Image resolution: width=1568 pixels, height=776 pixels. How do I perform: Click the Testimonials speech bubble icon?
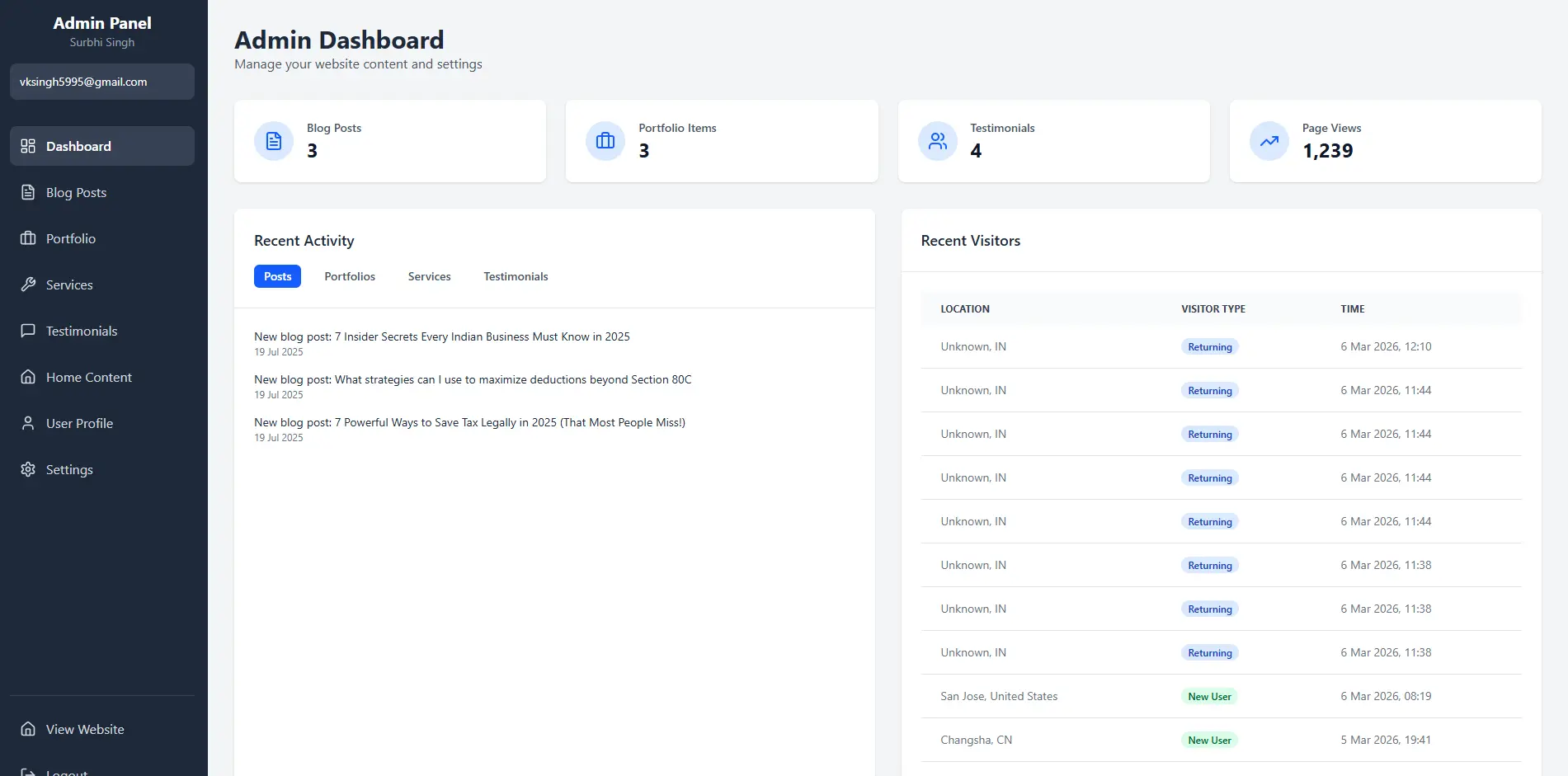click(x=28, y=331)
